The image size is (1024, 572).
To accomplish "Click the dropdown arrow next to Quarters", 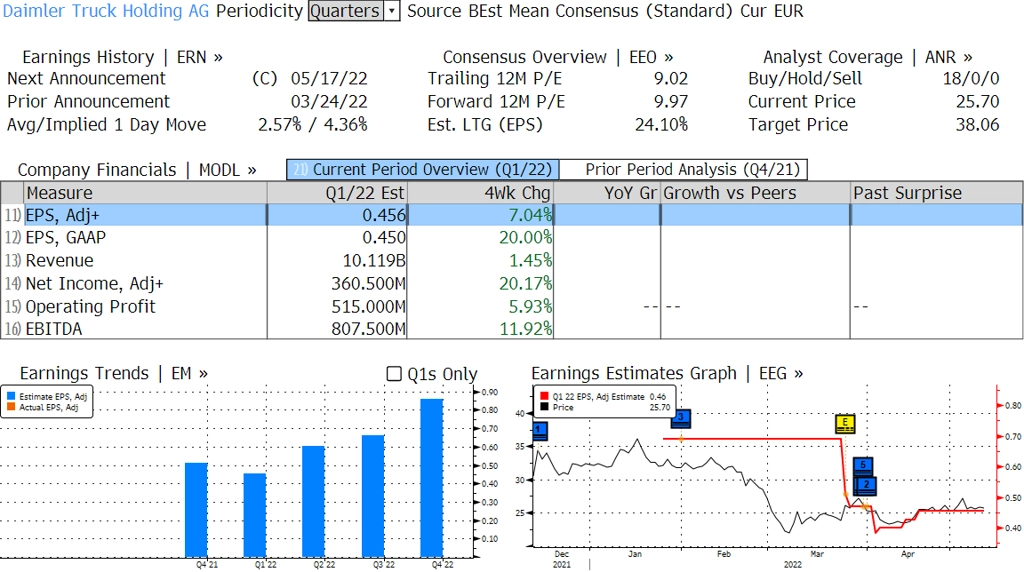I will tap(391, 11).
